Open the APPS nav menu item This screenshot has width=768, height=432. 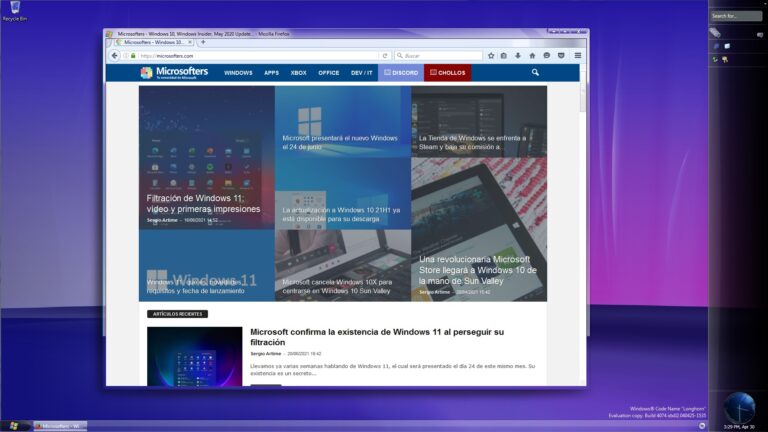[271, 73]
